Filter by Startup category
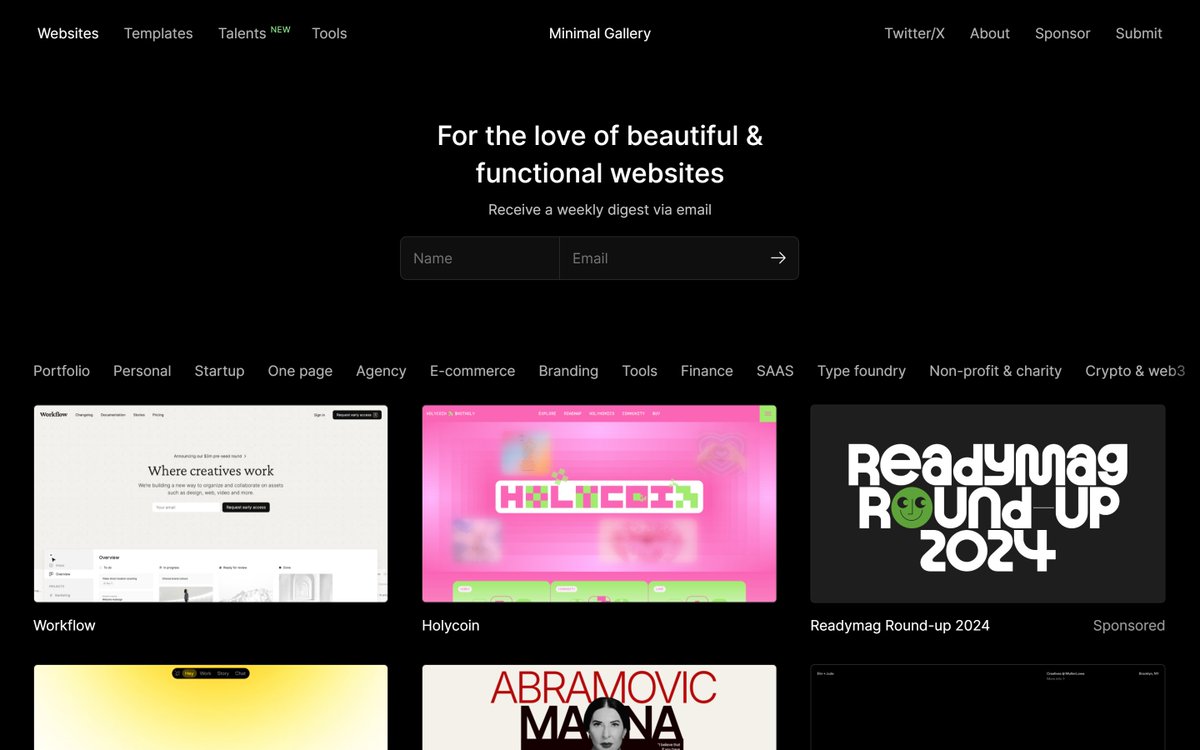This screenshot has width=1200, height=750. 219,370
